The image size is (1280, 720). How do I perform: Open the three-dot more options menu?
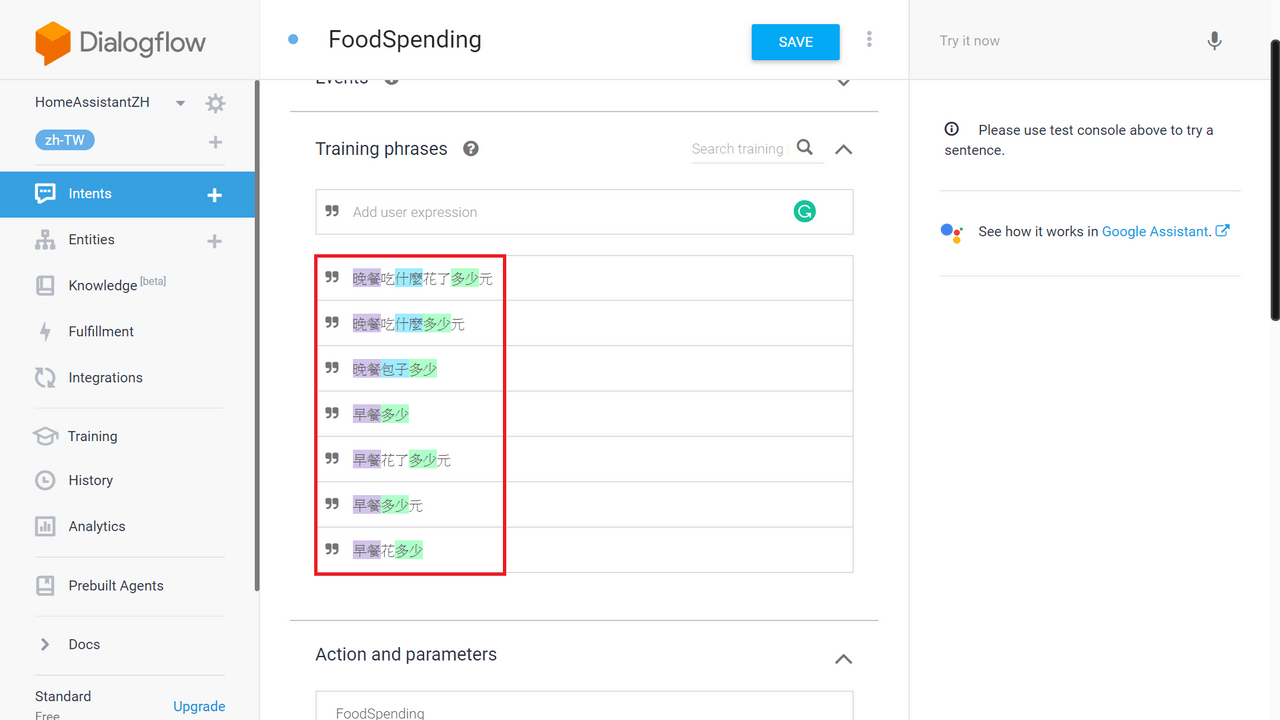point(869,39)
